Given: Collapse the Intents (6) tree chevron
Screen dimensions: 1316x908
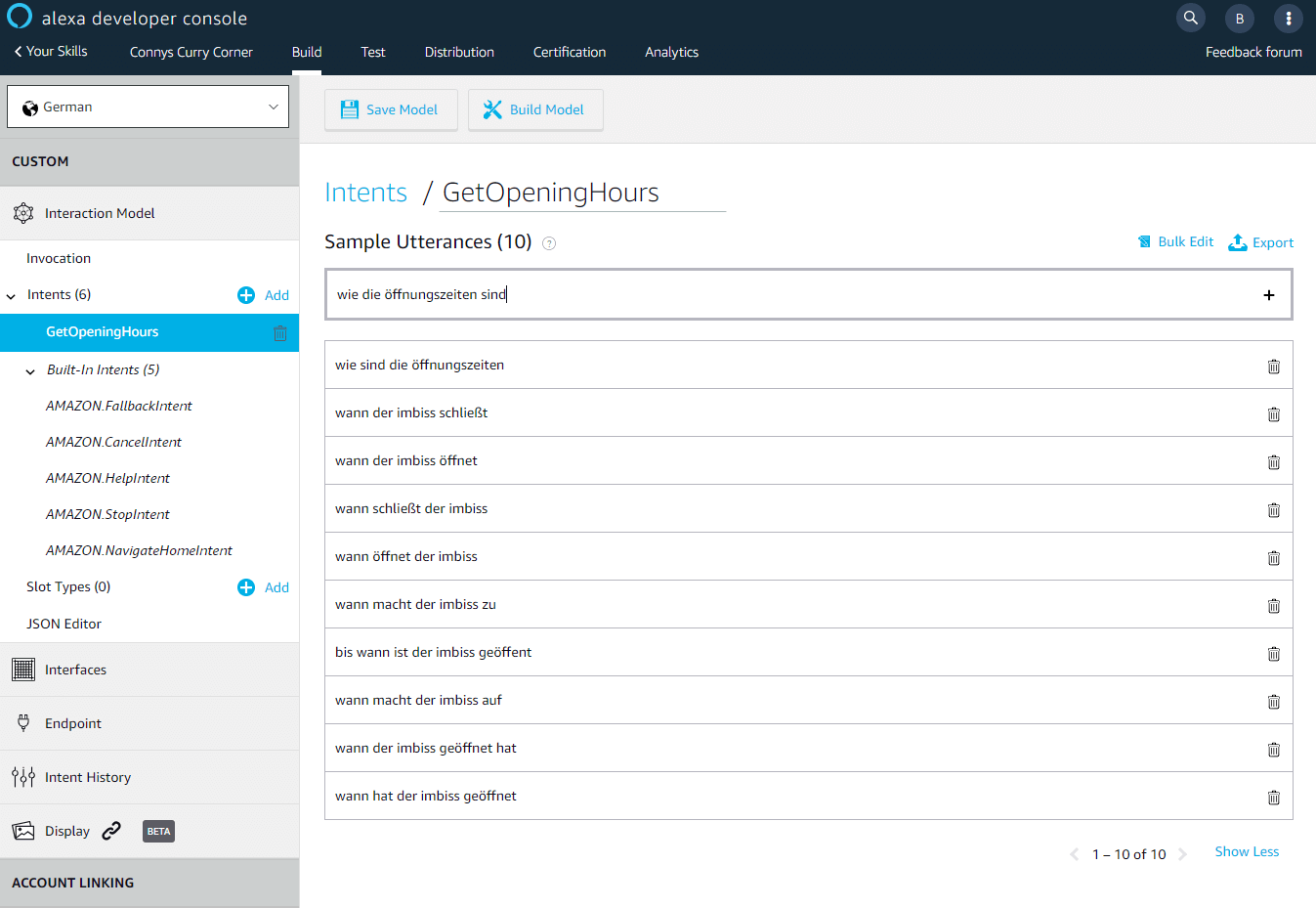Looking at the screenshot, I should pyautogui.click(x=11, y=296).
